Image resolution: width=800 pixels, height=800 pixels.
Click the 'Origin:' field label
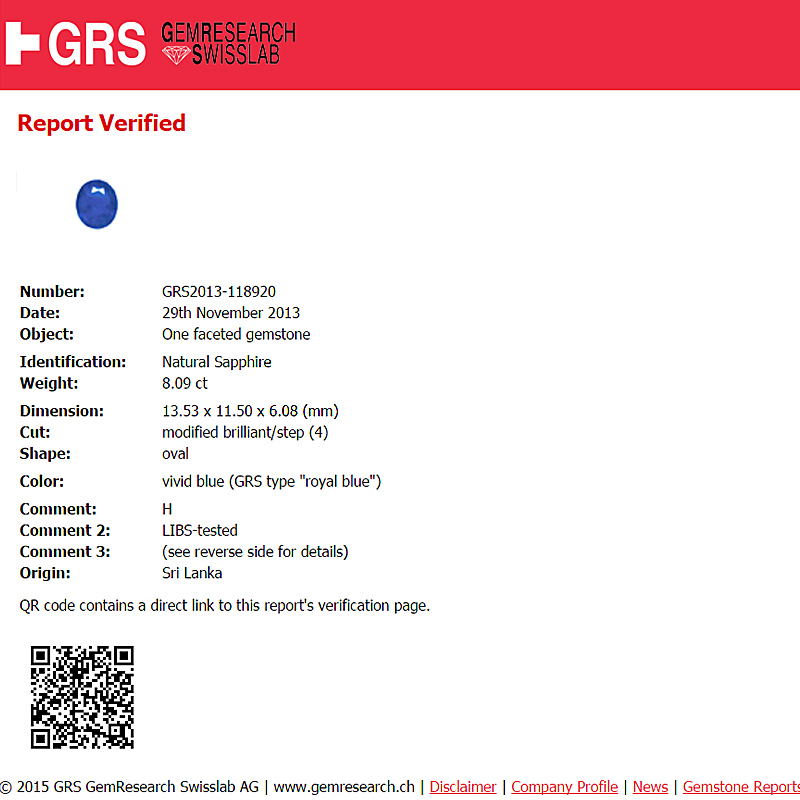coord(45,573)
